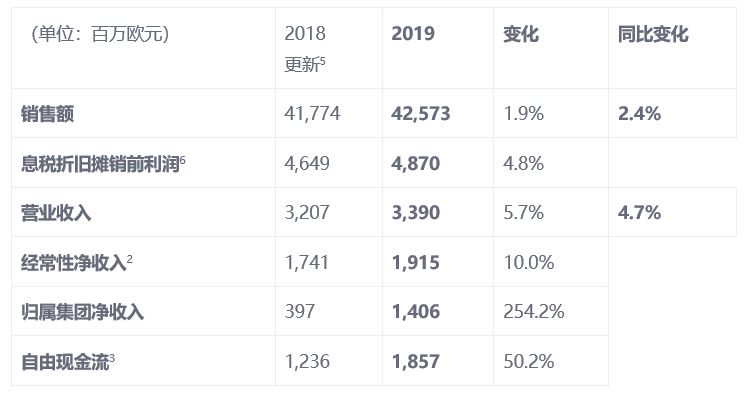This screenshot has width=749, height=397.
Task: Click the 4,870 EBITDA value
Action: pyautogui.click(x=415, y=163)
